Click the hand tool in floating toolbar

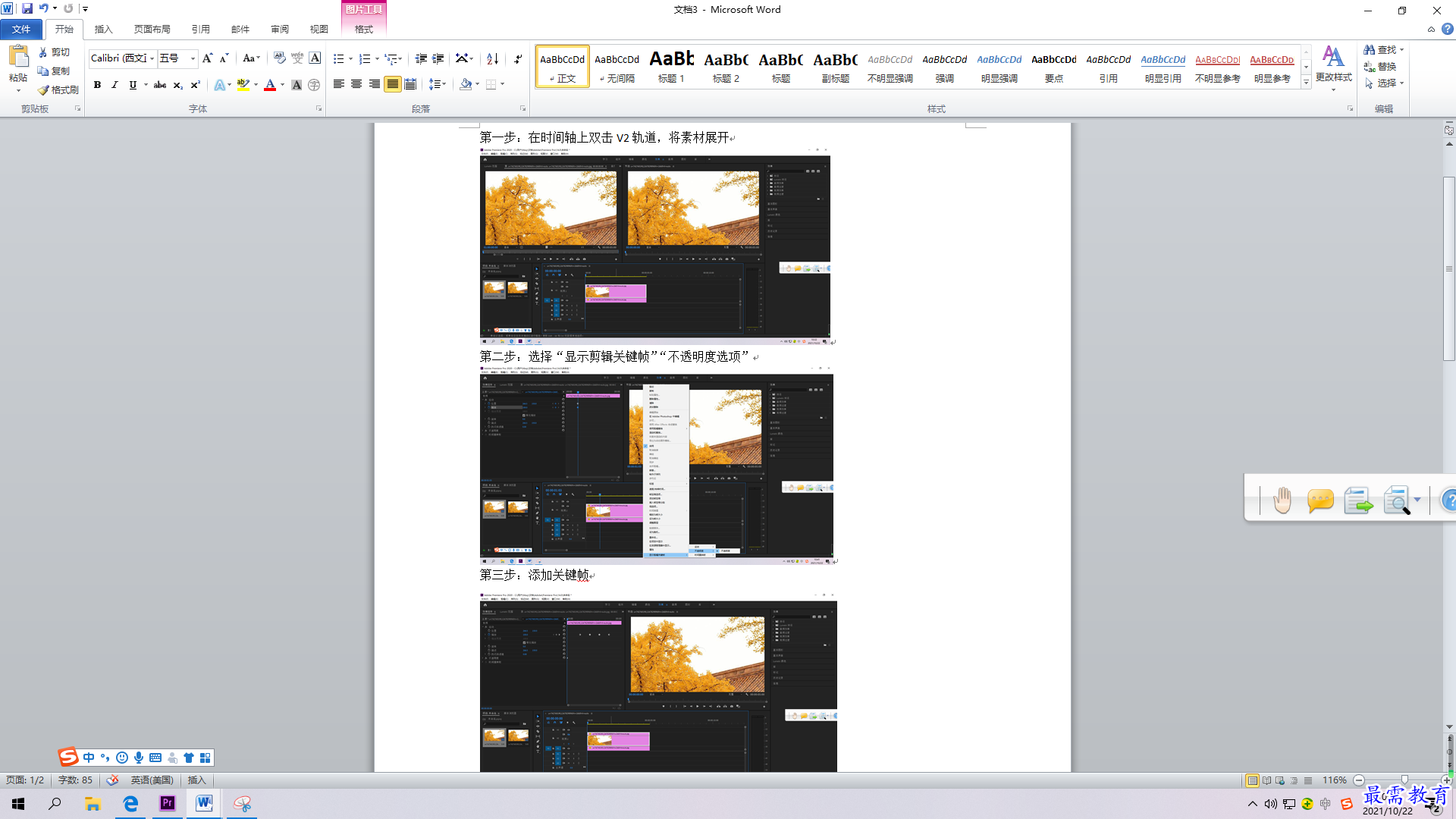tap(1282, 500)
